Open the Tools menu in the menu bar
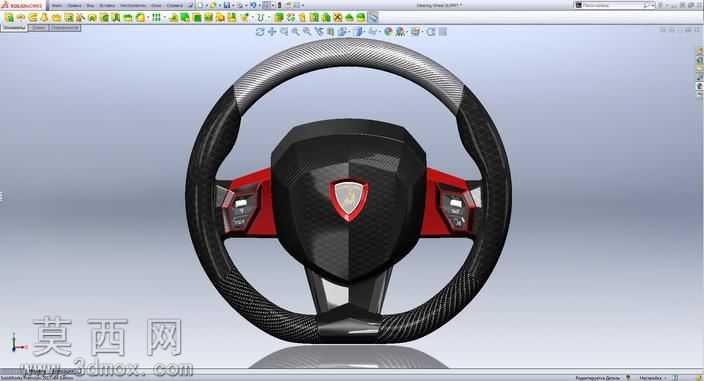This screenshot has height=381, width=704. pos(132,5)
